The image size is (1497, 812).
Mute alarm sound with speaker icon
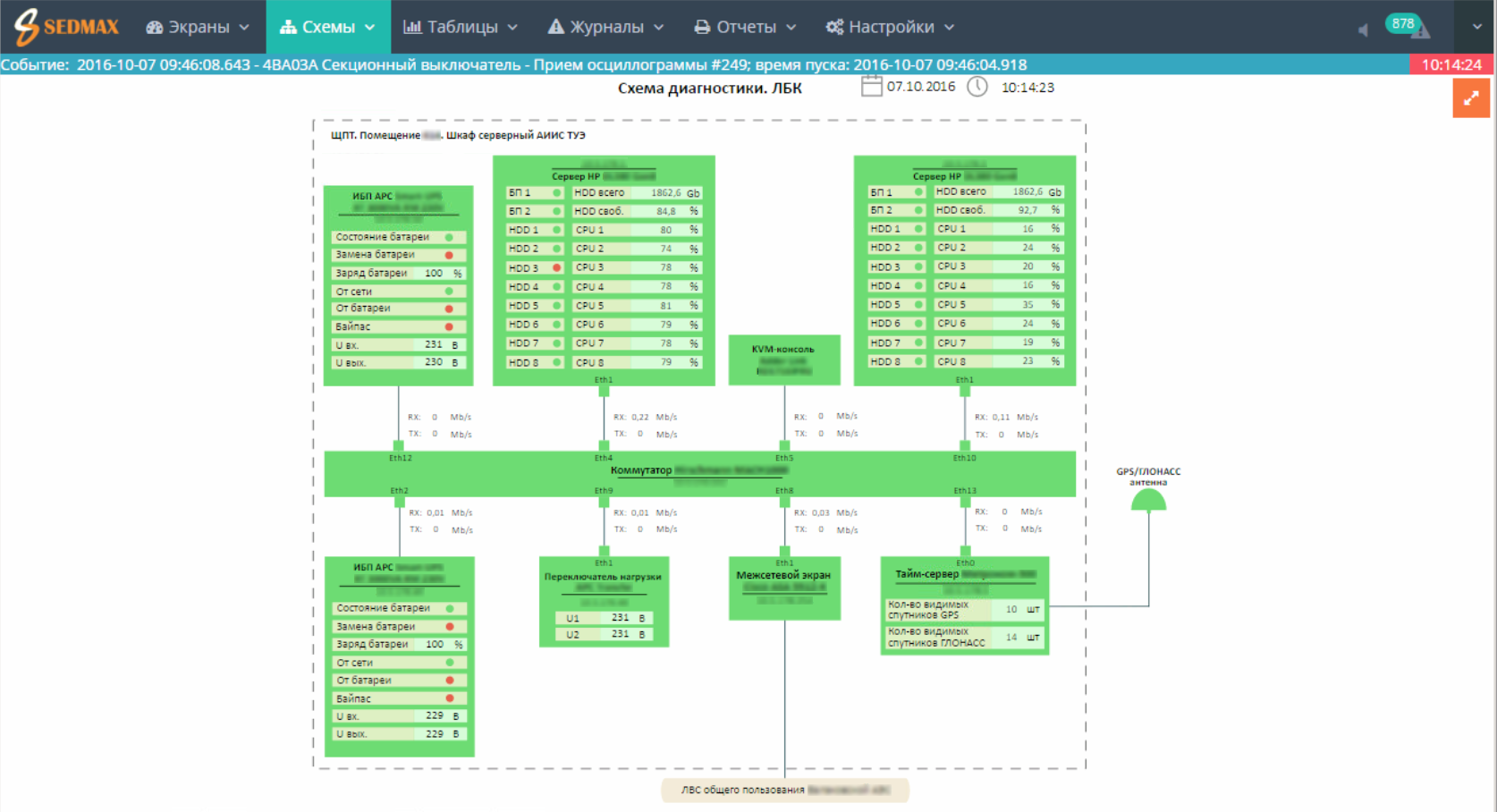pos(1363,30)
